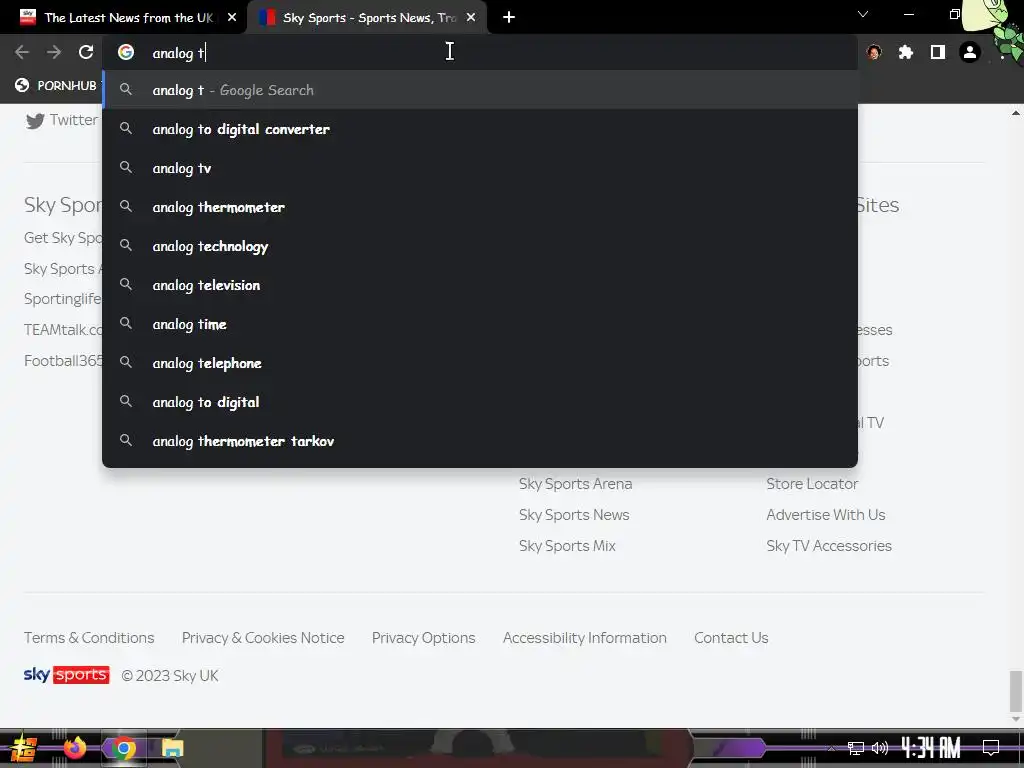This screenshot has width=1024, height=768.
Task: Open the Chrome profile avatar icon
Action: coord(970,52)
